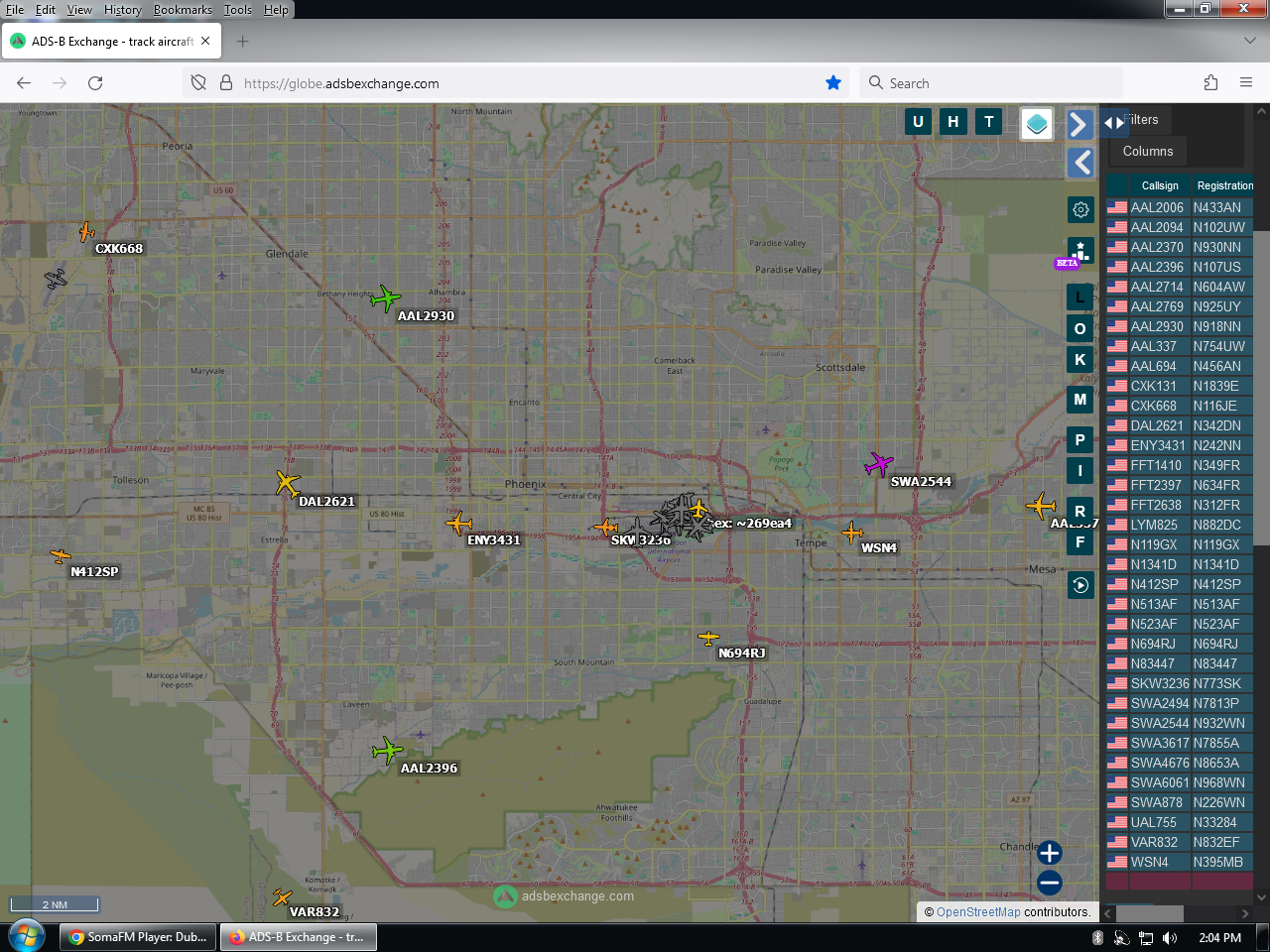Image resolution: width=1270 pixels, height=952 pixels.
Task: Toggle the K map button
Action: pyautogui.click(x=1080, y=359)
